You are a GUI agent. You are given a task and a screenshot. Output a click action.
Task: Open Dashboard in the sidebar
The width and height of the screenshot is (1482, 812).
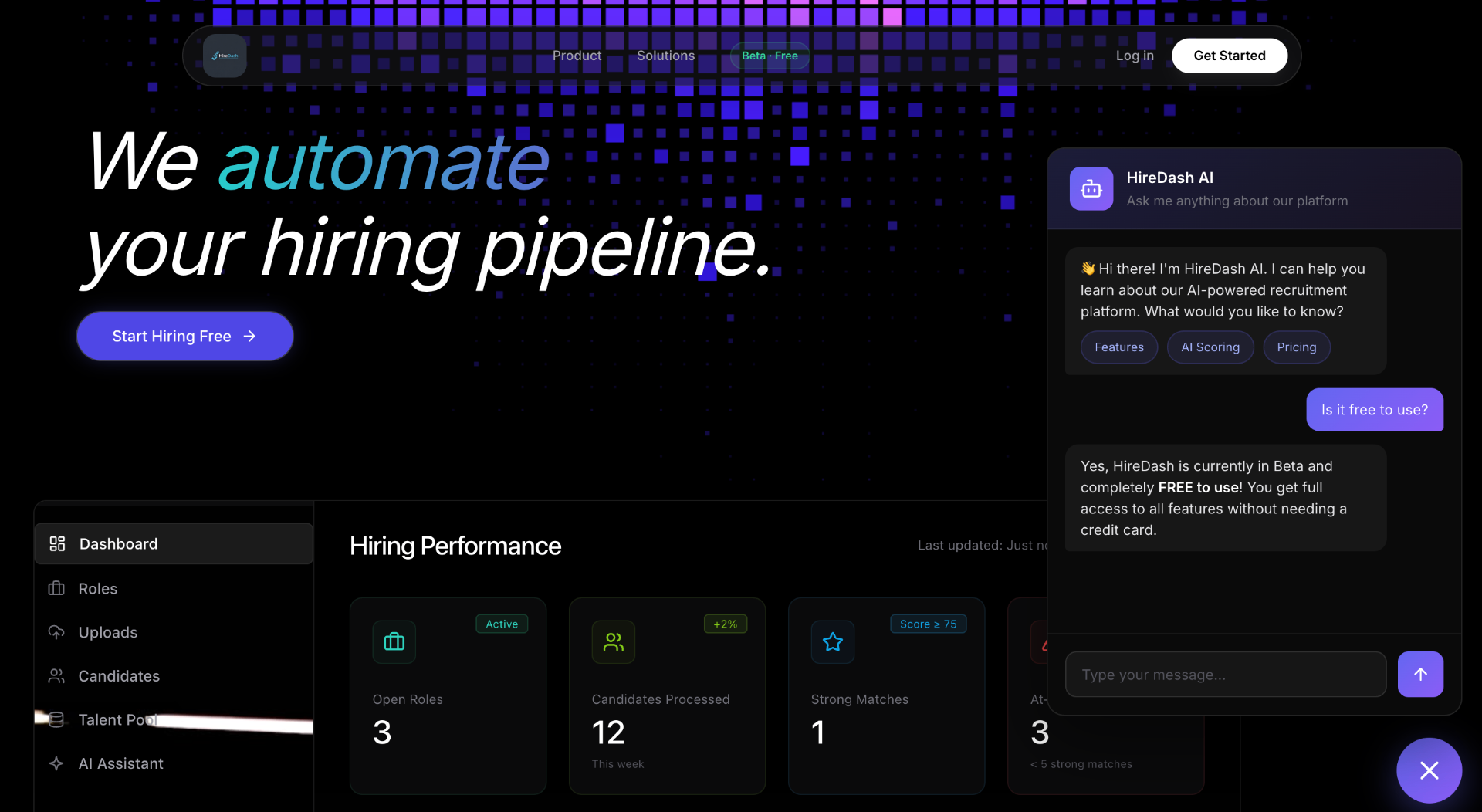pos(174,543)
